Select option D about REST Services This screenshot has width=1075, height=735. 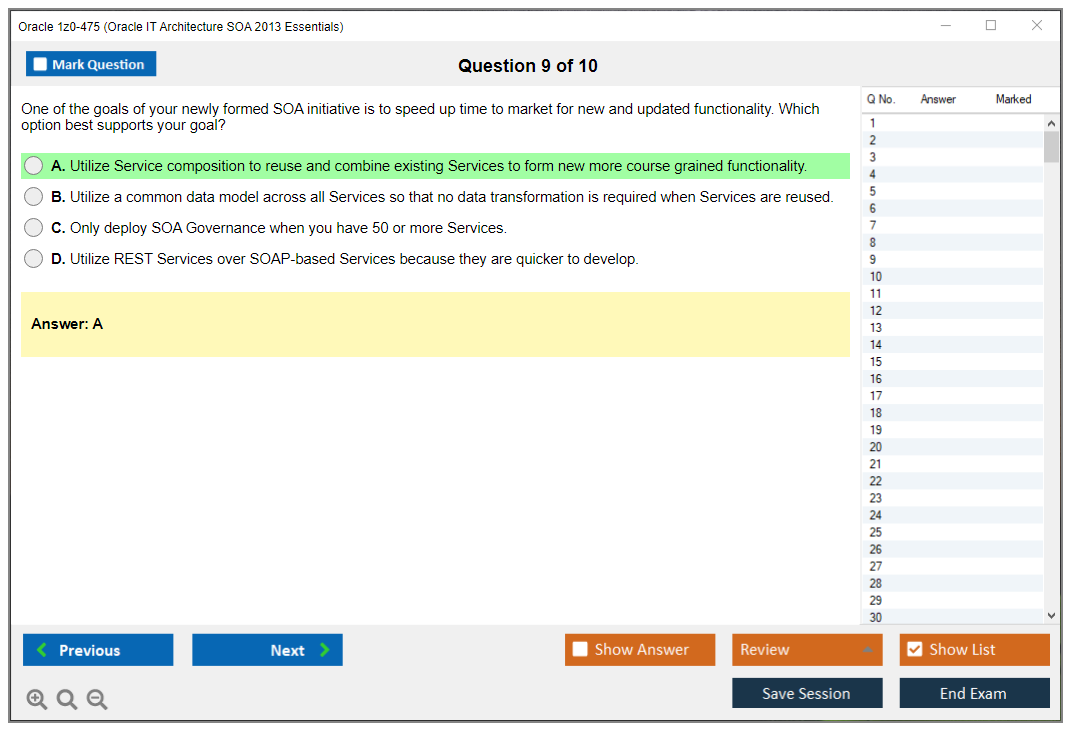click(x=34, y=259)
